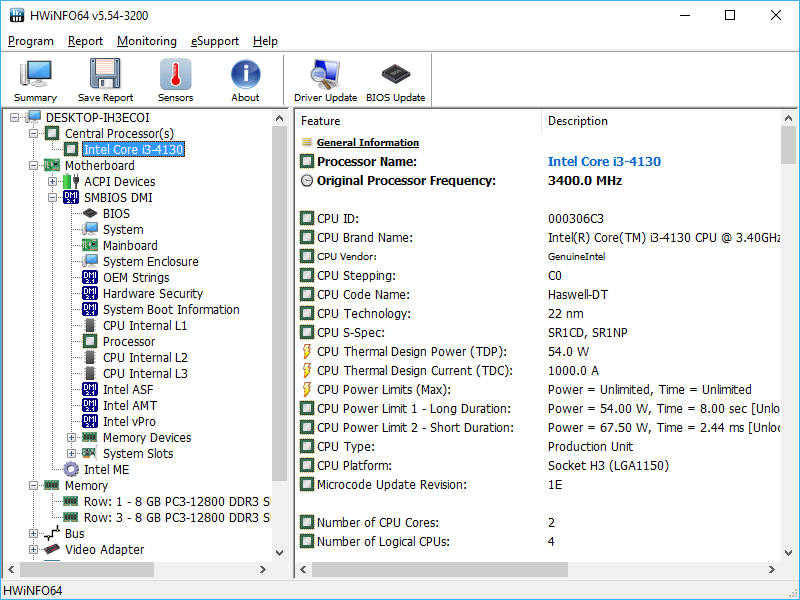Click the Bus connector icon
Image resolution: width=800 pixels, height=600 pixels.
52,533
